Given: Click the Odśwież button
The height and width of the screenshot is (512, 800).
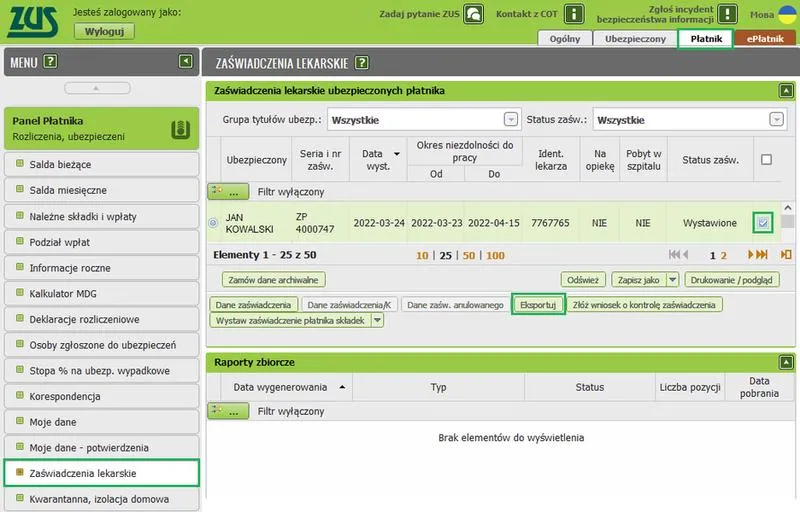Looking at the screenshot, I should 583,279.
